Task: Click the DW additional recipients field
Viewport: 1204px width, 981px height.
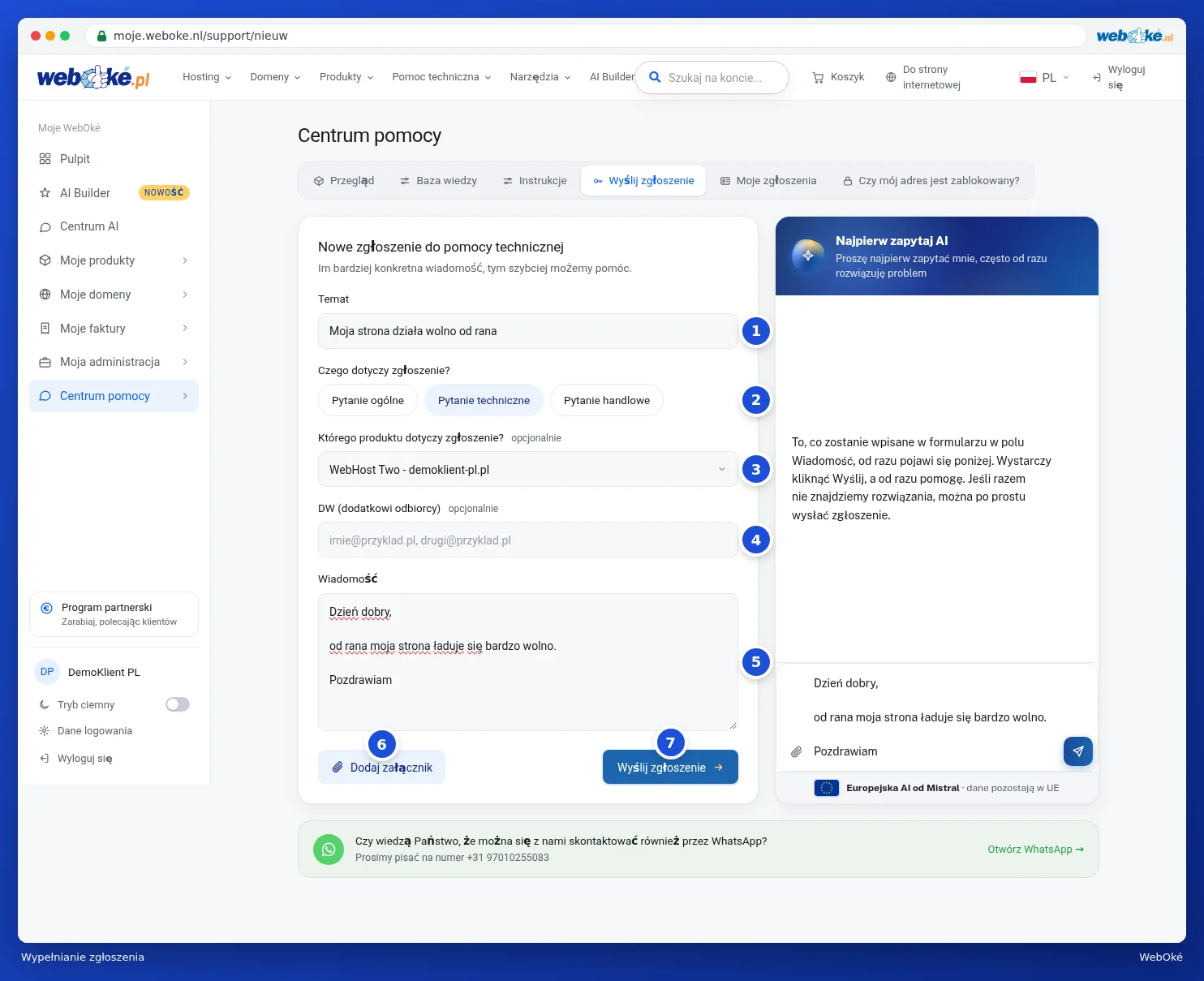Action: (x=527, y=540)
